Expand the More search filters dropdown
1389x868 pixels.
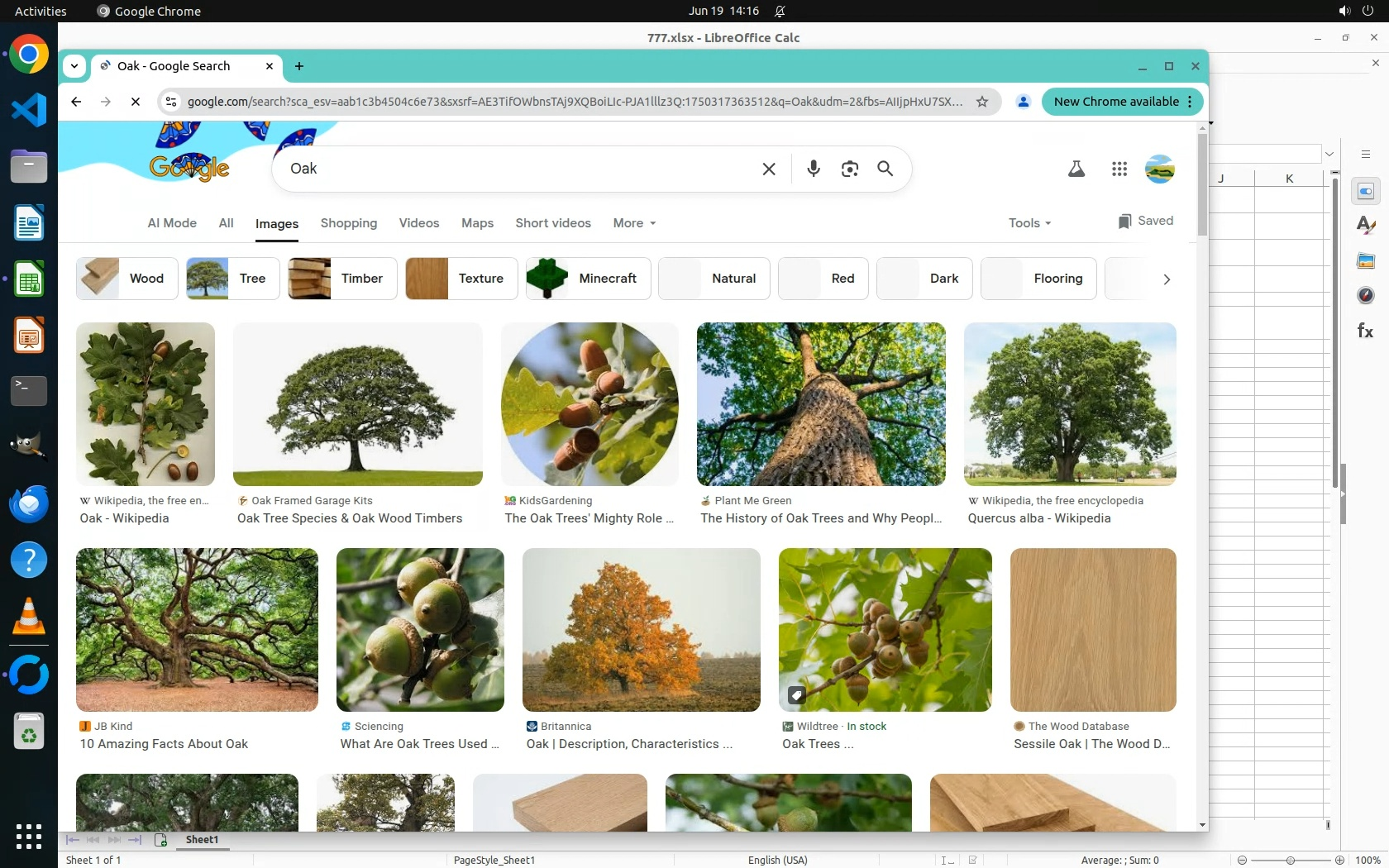[634, 223]
